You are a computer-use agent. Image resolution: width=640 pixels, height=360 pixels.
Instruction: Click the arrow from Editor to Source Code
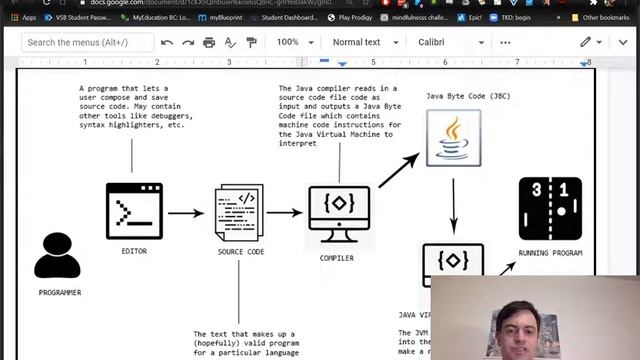[186, 213]
